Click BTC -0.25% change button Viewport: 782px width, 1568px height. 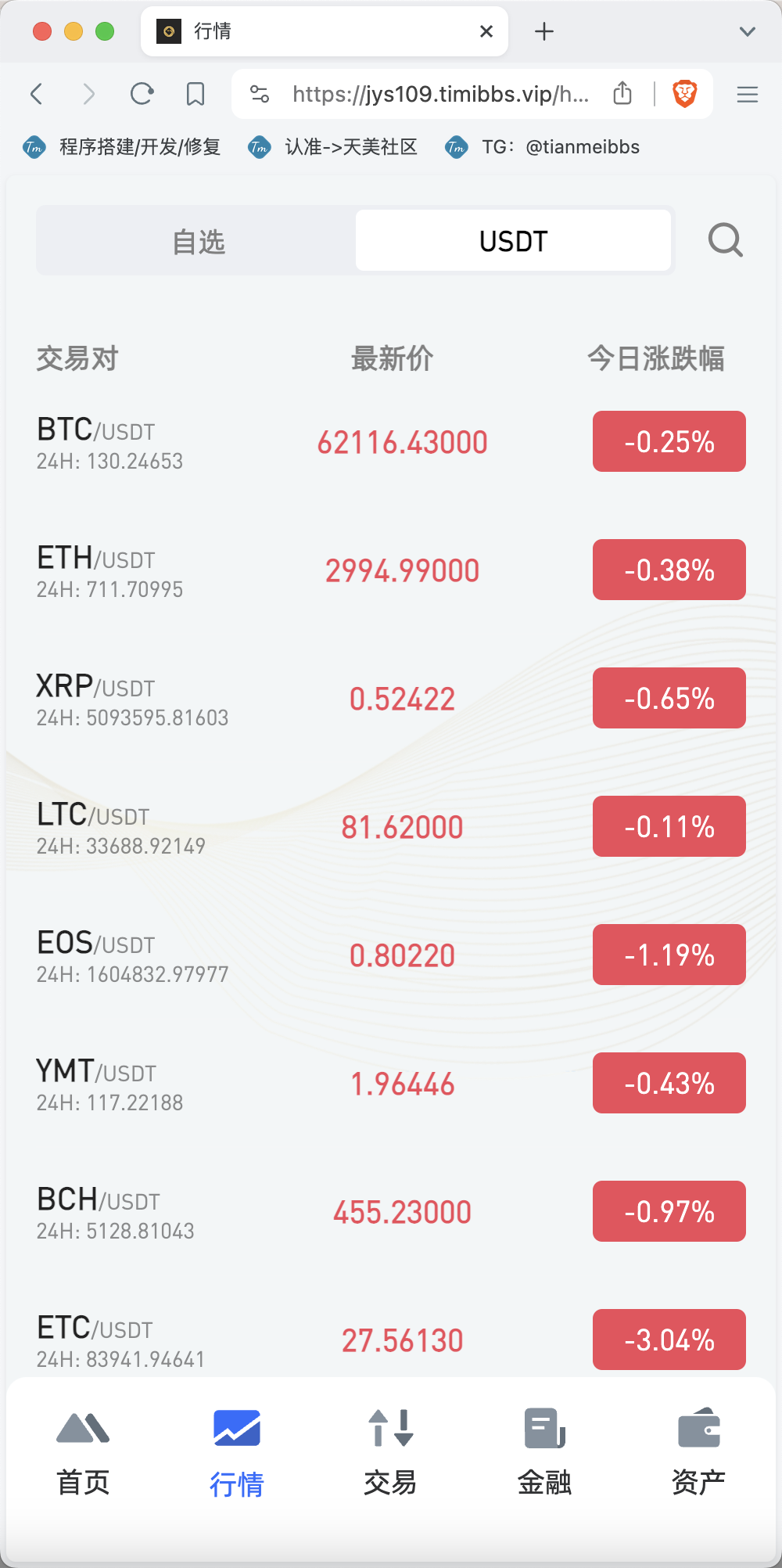669,441
